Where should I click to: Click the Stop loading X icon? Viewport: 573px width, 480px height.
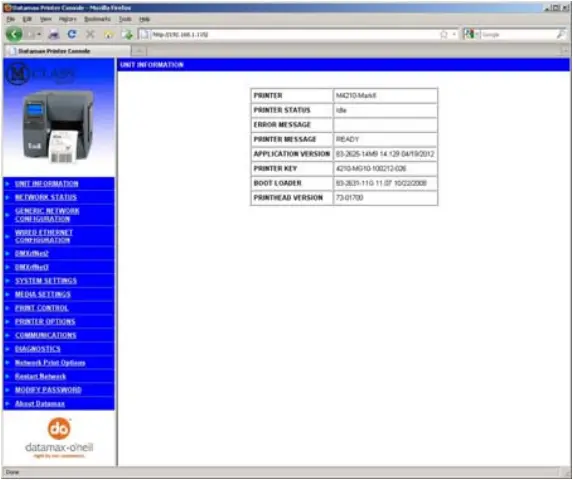pyautogui.click(x=90, y=34)
